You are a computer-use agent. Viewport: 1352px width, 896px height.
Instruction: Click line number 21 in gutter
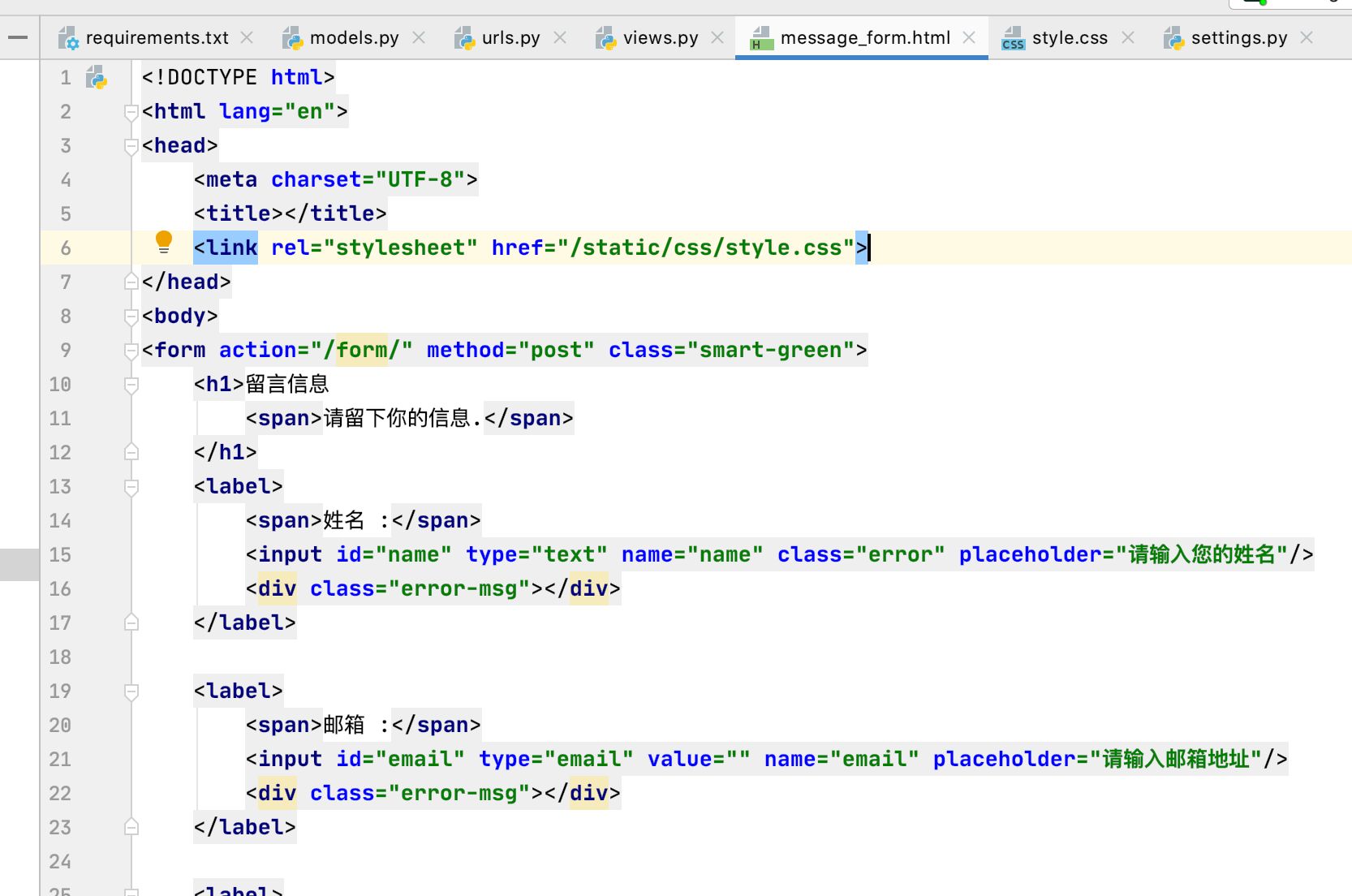(x=60, y=759)
